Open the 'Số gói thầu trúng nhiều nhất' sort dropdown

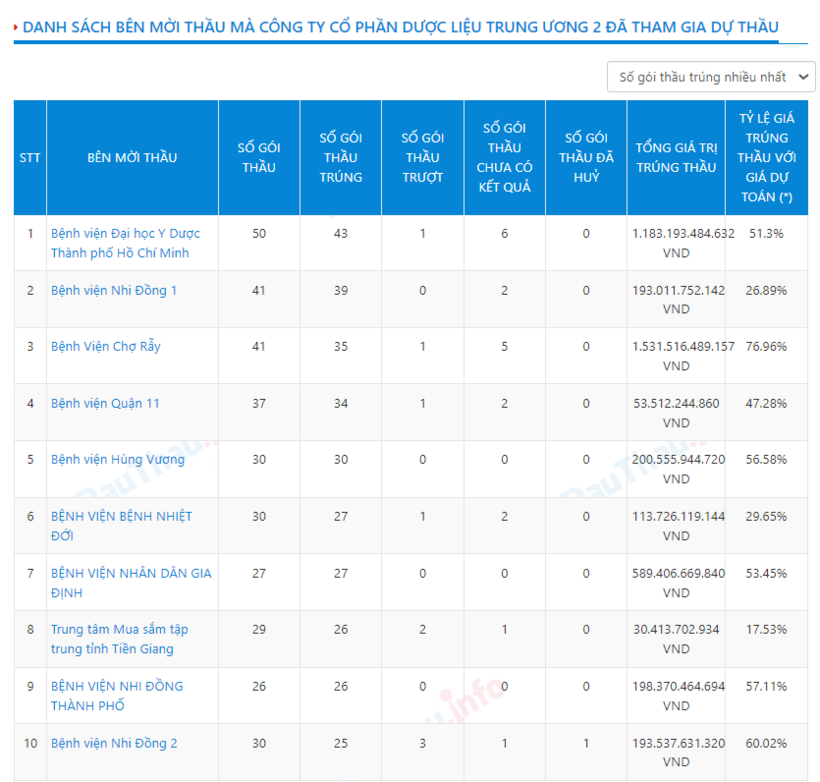711,77
